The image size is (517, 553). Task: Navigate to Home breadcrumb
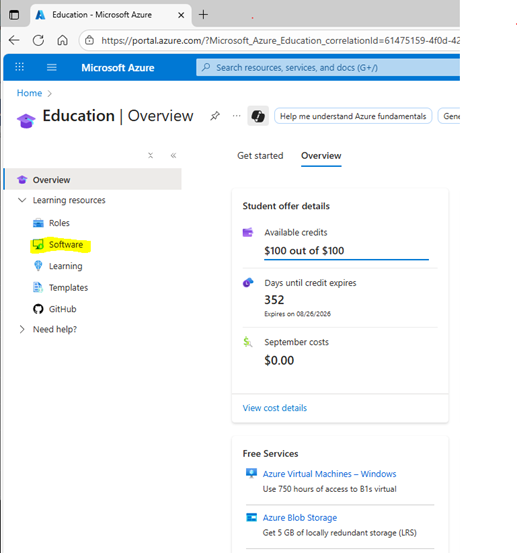[x=29, y=93]
